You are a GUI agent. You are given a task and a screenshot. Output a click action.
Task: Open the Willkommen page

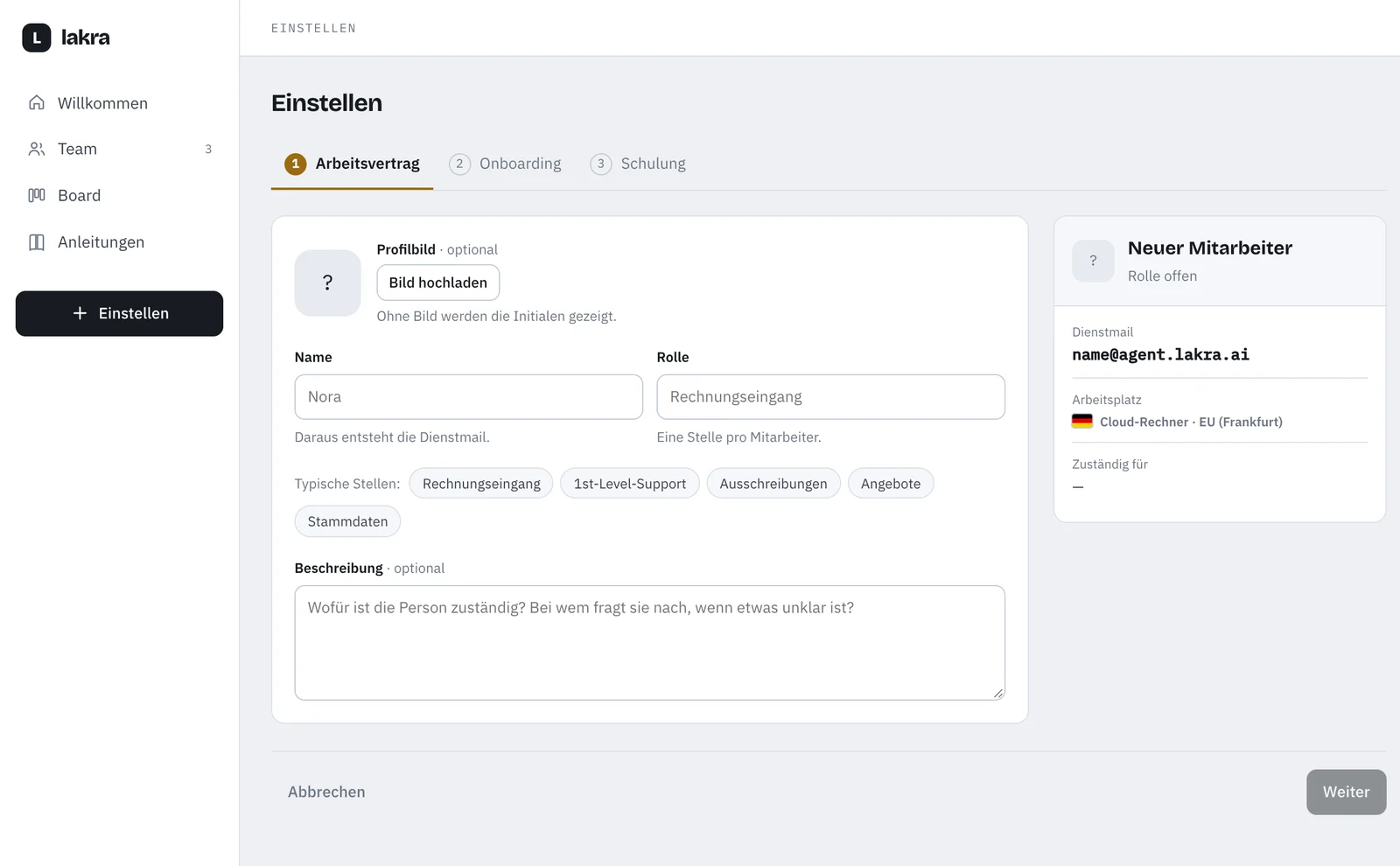[x=119, y=102]
